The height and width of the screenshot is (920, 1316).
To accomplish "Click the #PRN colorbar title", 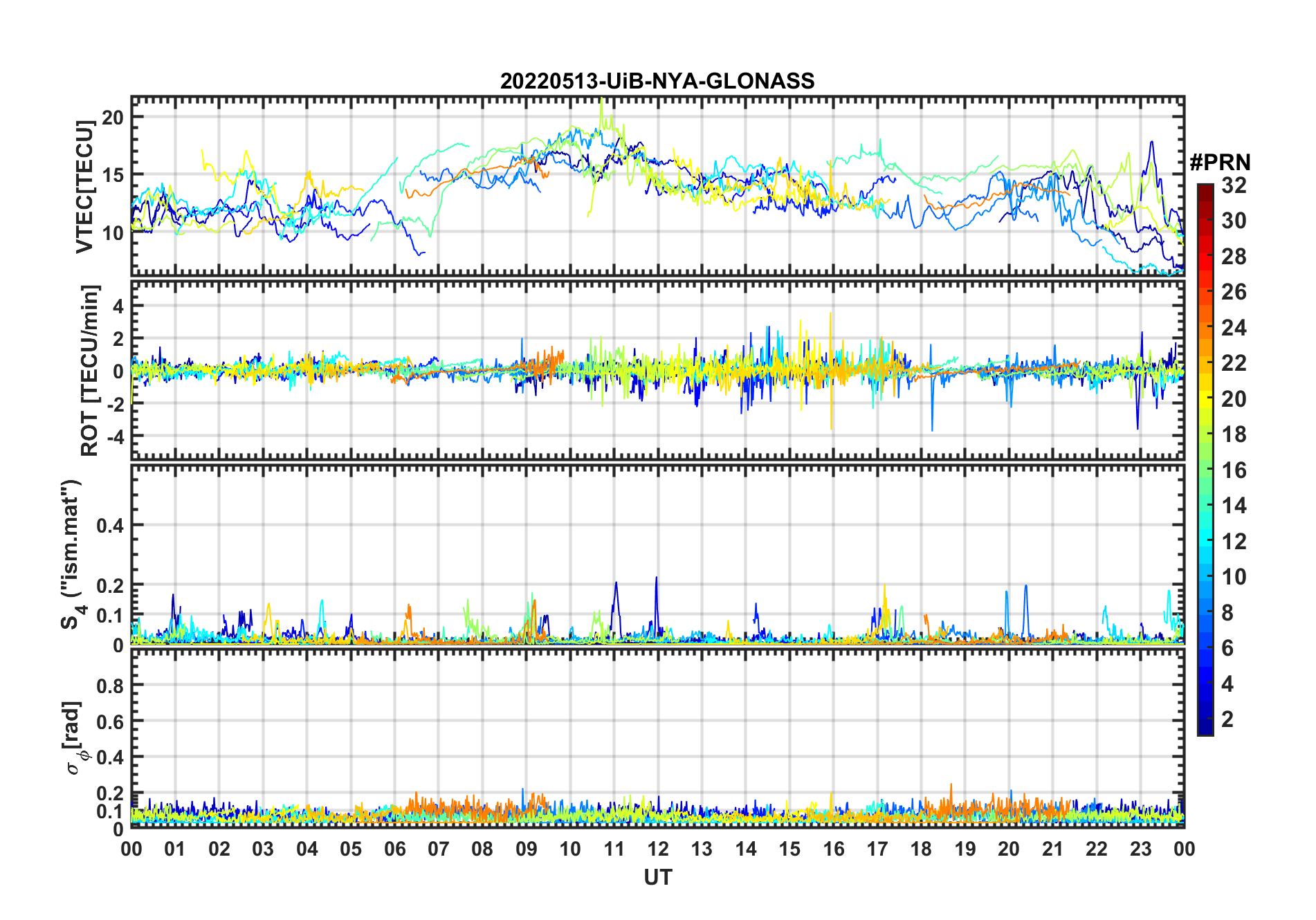I will pyautogui.click(x=1220, y=163).
